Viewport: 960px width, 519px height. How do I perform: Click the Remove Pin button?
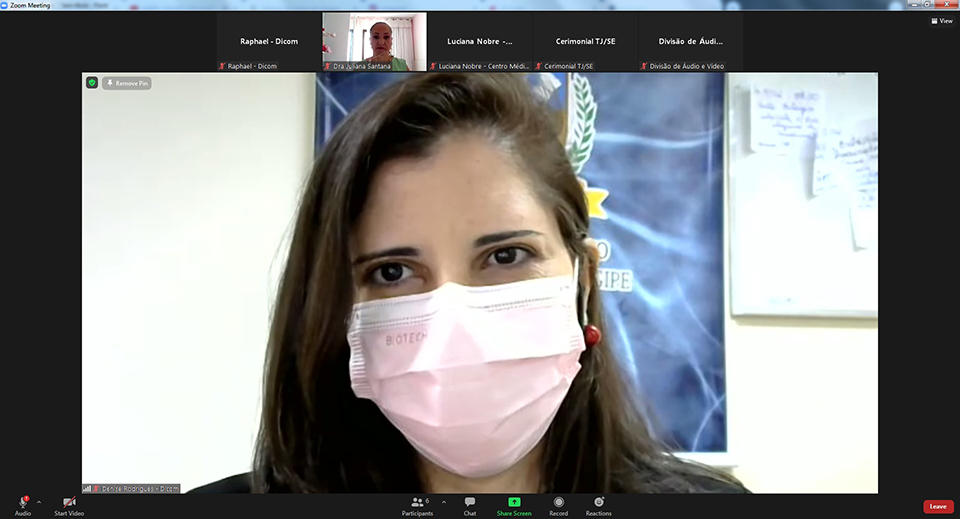click(127, 83)
